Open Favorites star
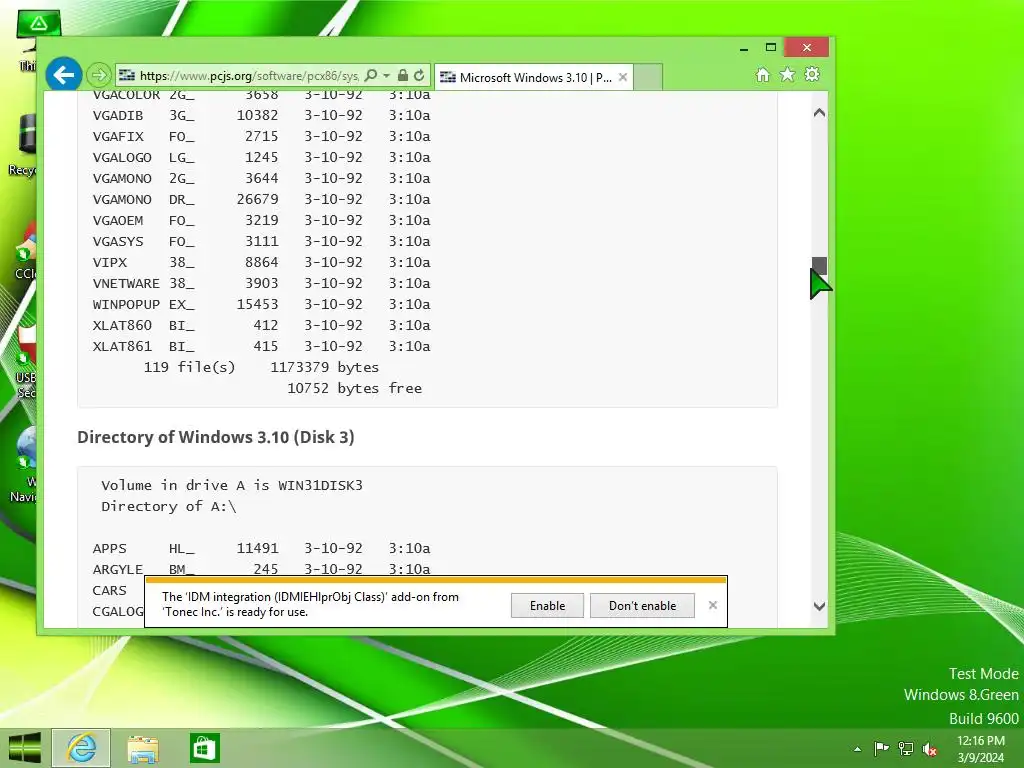1024x768 pixels. click(x=788, y=74)
